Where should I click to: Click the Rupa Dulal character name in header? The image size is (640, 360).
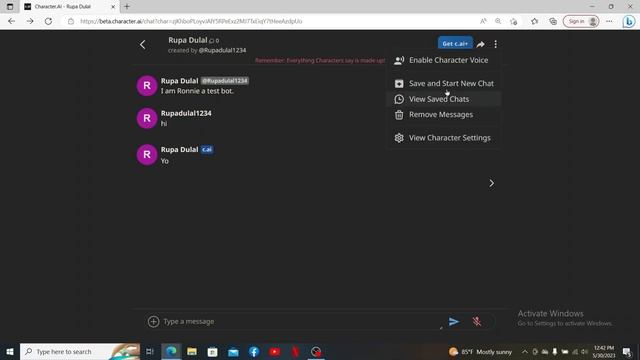click(x=188, y=40)
